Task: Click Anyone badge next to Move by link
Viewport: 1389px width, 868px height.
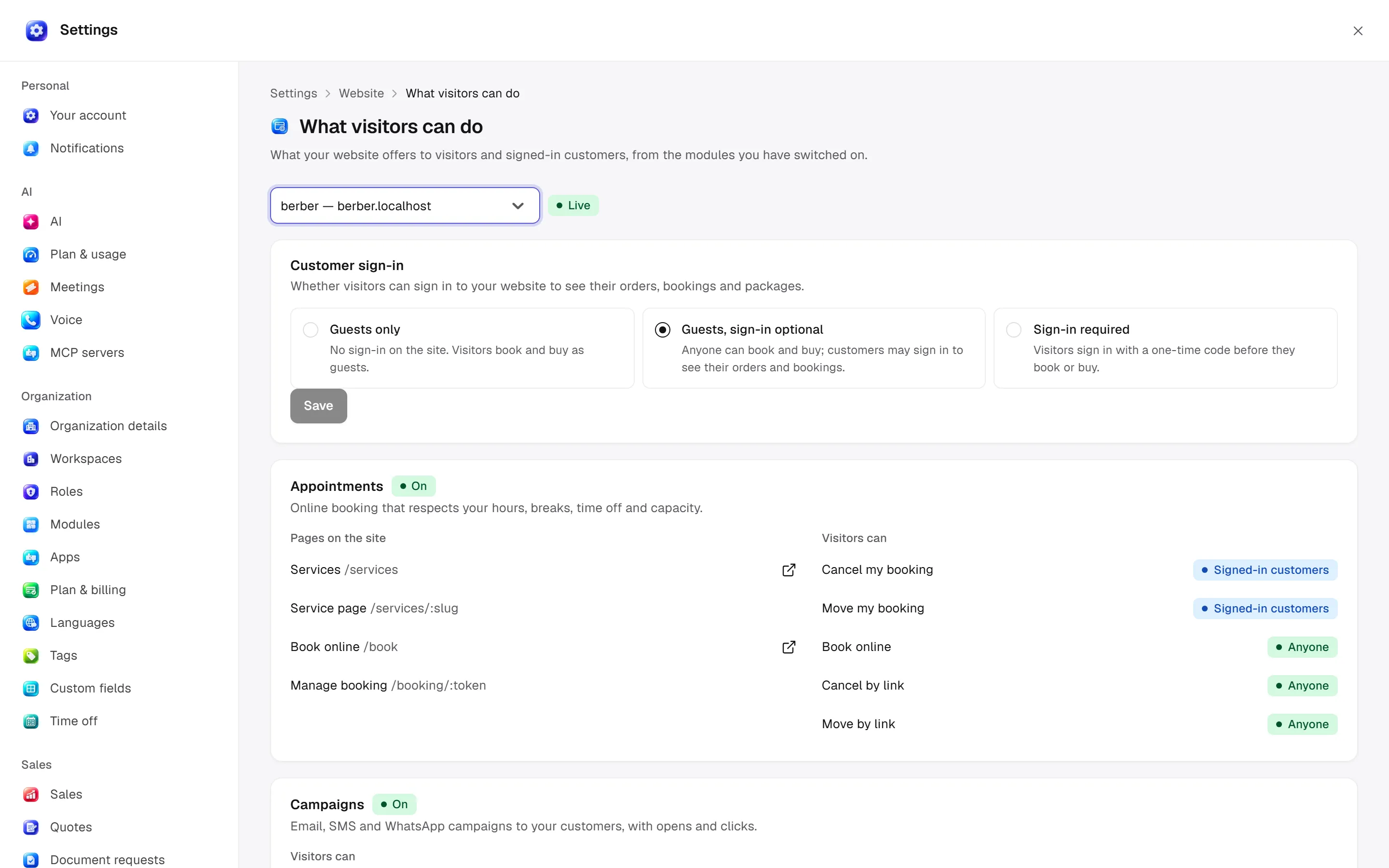Action: [x=1302, y=724]
